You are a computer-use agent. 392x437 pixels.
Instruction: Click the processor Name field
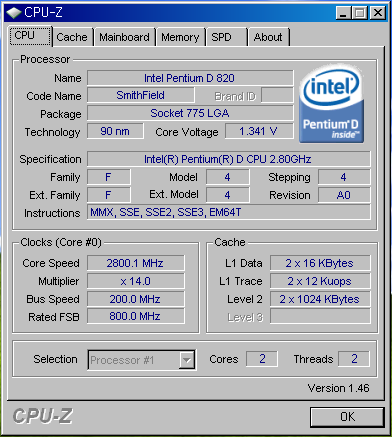pos(190,78)
